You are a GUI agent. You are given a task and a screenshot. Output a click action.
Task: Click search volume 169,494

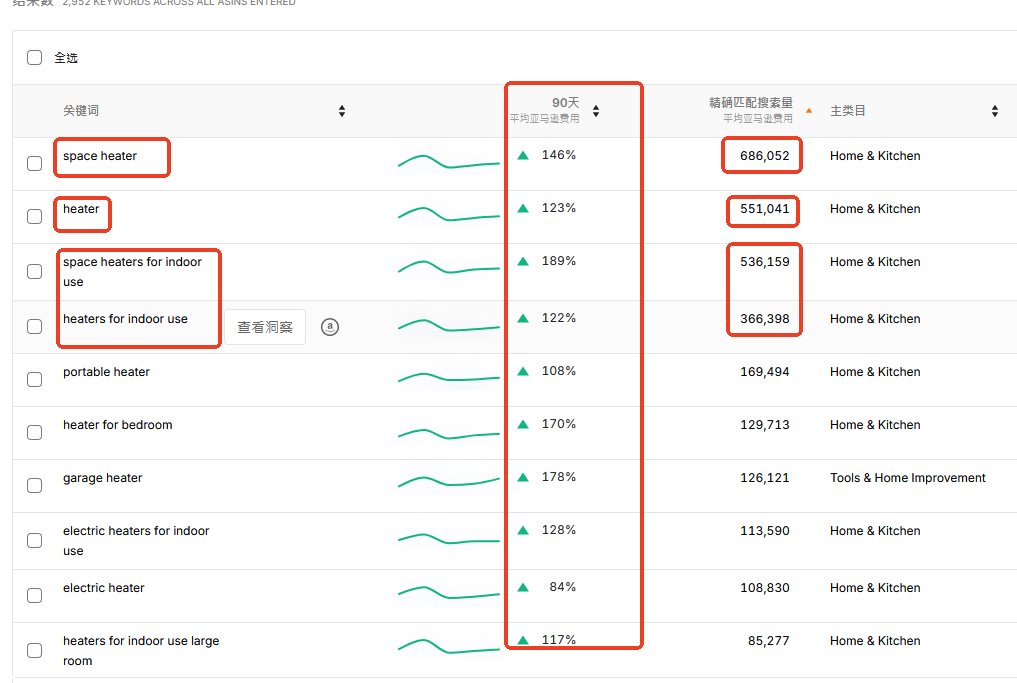[x=765, y=372]
